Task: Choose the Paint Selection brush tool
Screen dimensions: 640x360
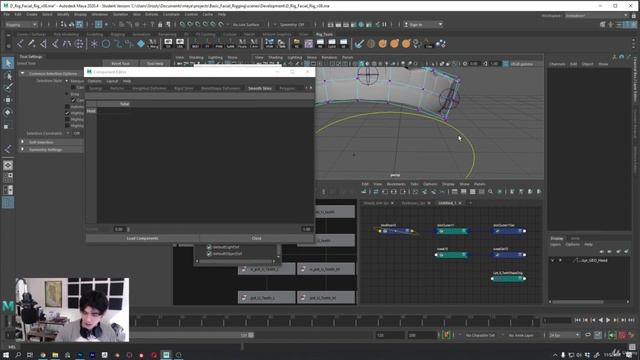Action: point(8,87)
